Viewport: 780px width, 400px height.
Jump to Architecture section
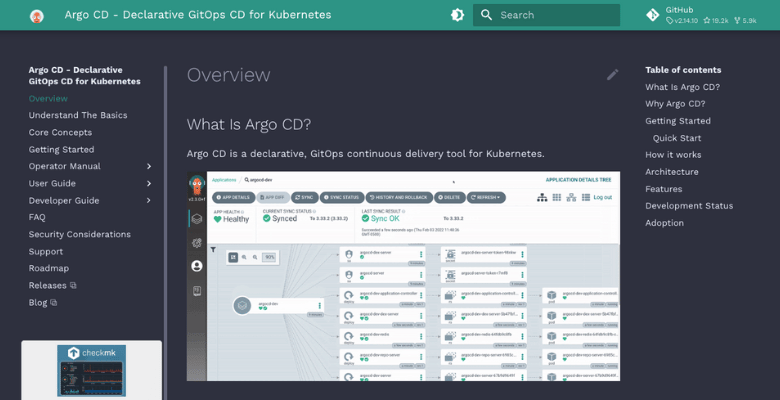pos(672,172)
